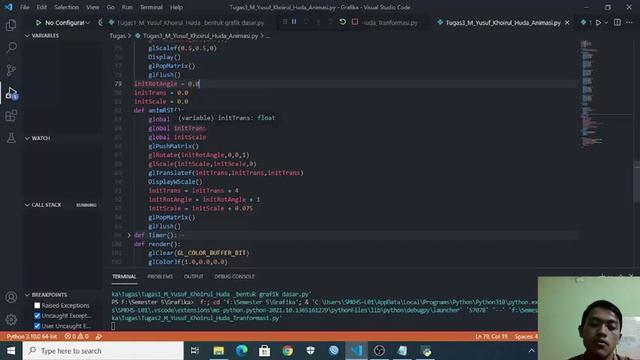Close the Tugas3_M_Yusuf_Khoirul_Huda_Animasi.py tab
This screenshot has width=640, height=360.
tap(567, 23)
